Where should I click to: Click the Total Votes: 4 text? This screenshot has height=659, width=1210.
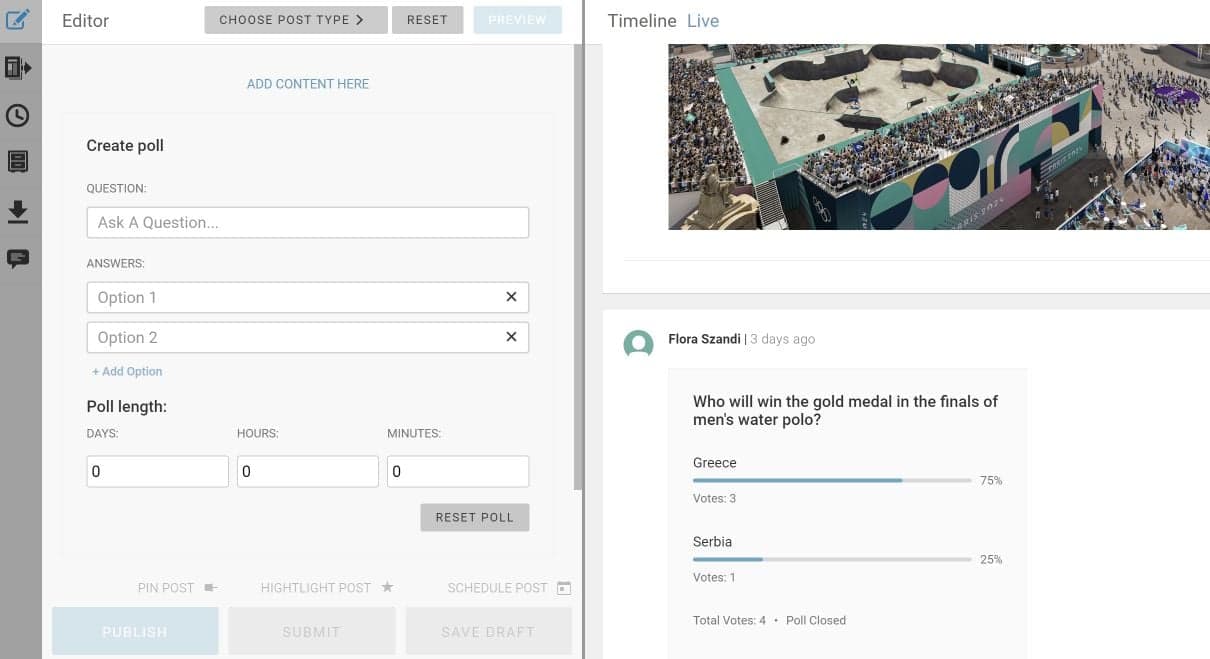(729, 620)
